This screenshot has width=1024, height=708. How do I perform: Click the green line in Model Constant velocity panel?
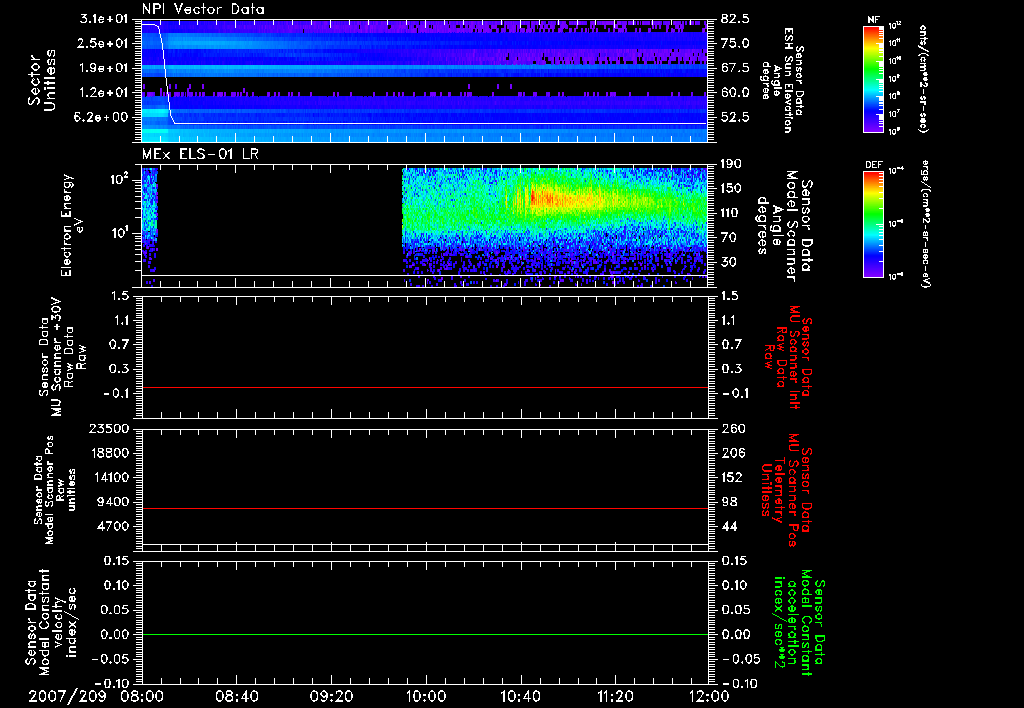pyautogui.click(x=424, y=635)
